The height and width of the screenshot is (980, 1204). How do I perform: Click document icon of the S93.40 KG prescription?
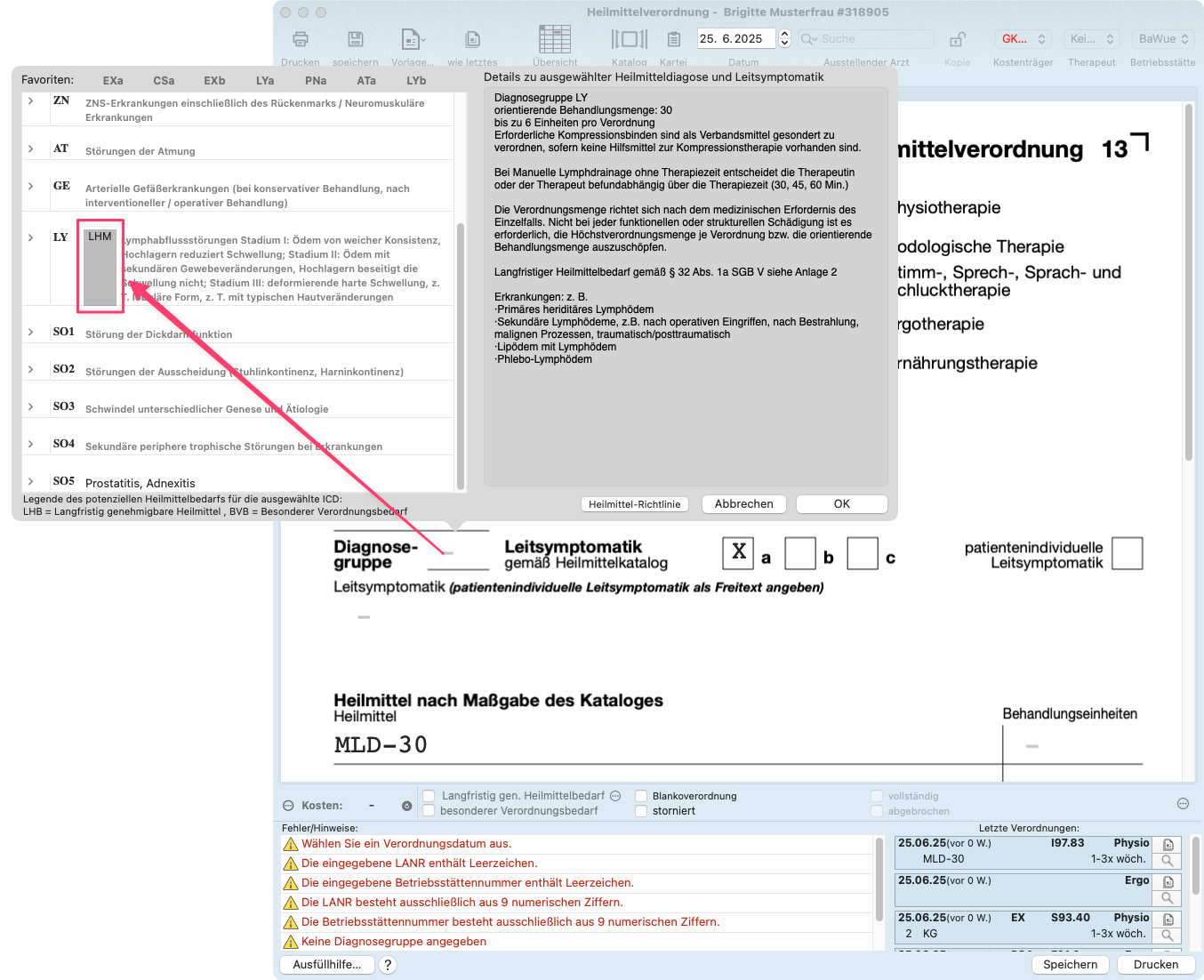1168,920
